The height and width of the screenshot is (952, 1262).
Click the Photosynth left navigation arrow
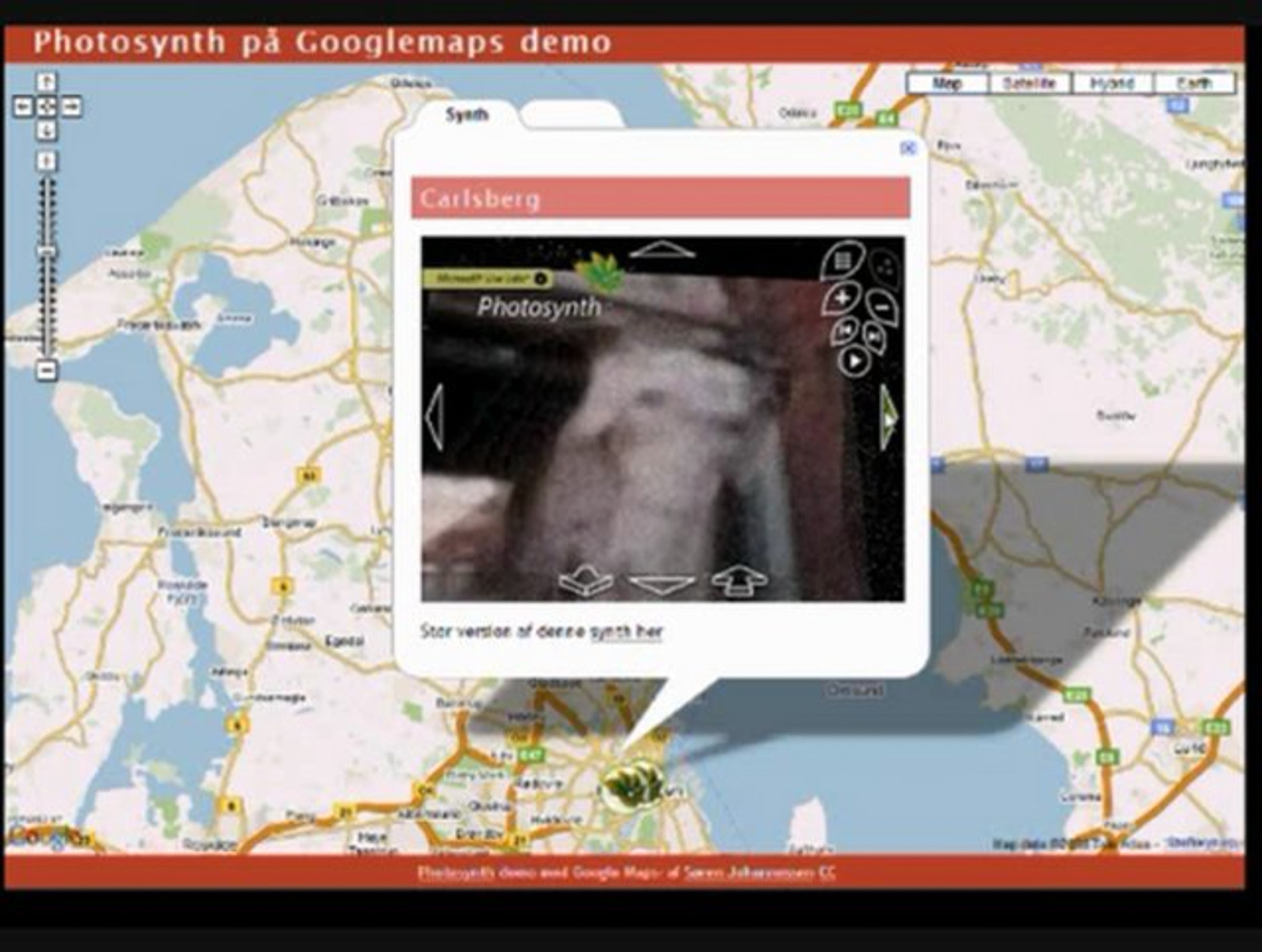pos(435,417)
